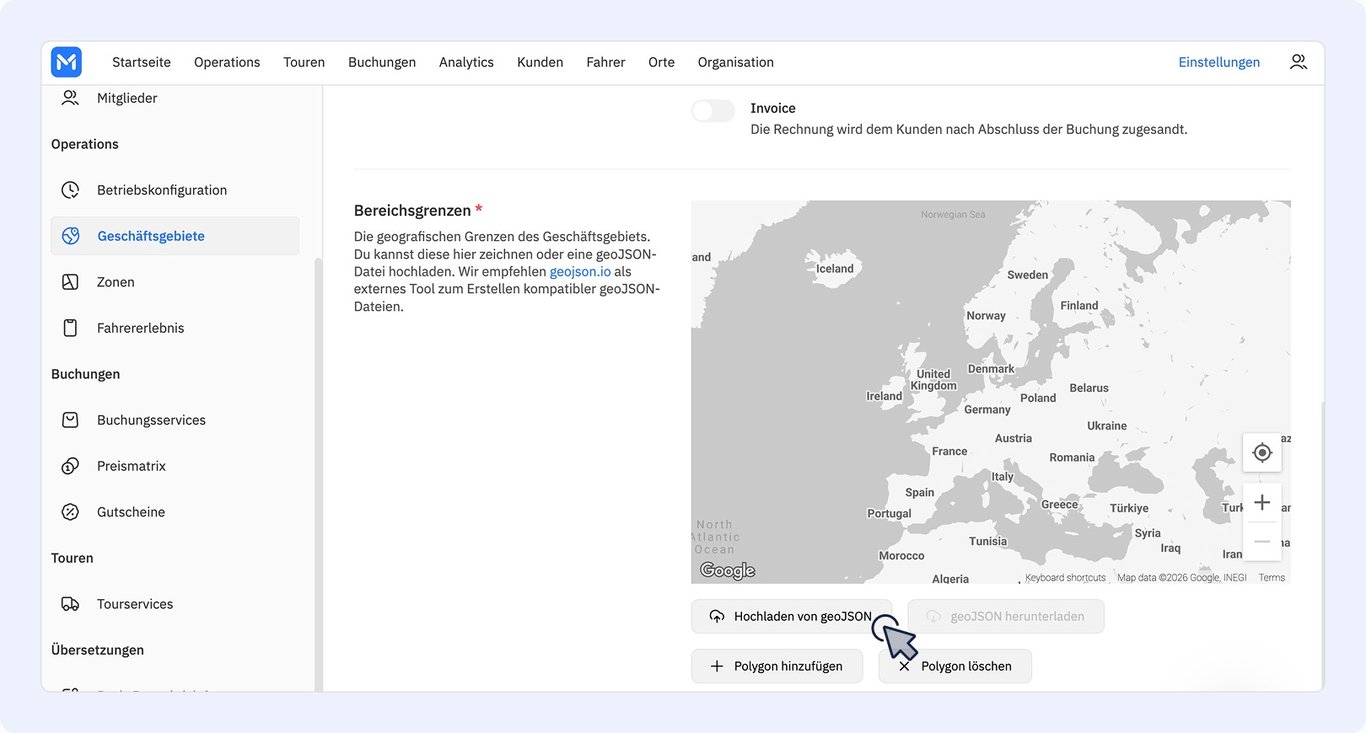Open Operations in top navigation

pyautogui.click(x=227, y=62)
